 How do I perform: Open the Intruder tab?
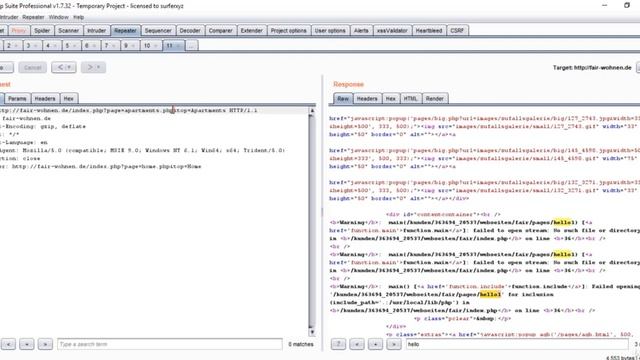96,31
